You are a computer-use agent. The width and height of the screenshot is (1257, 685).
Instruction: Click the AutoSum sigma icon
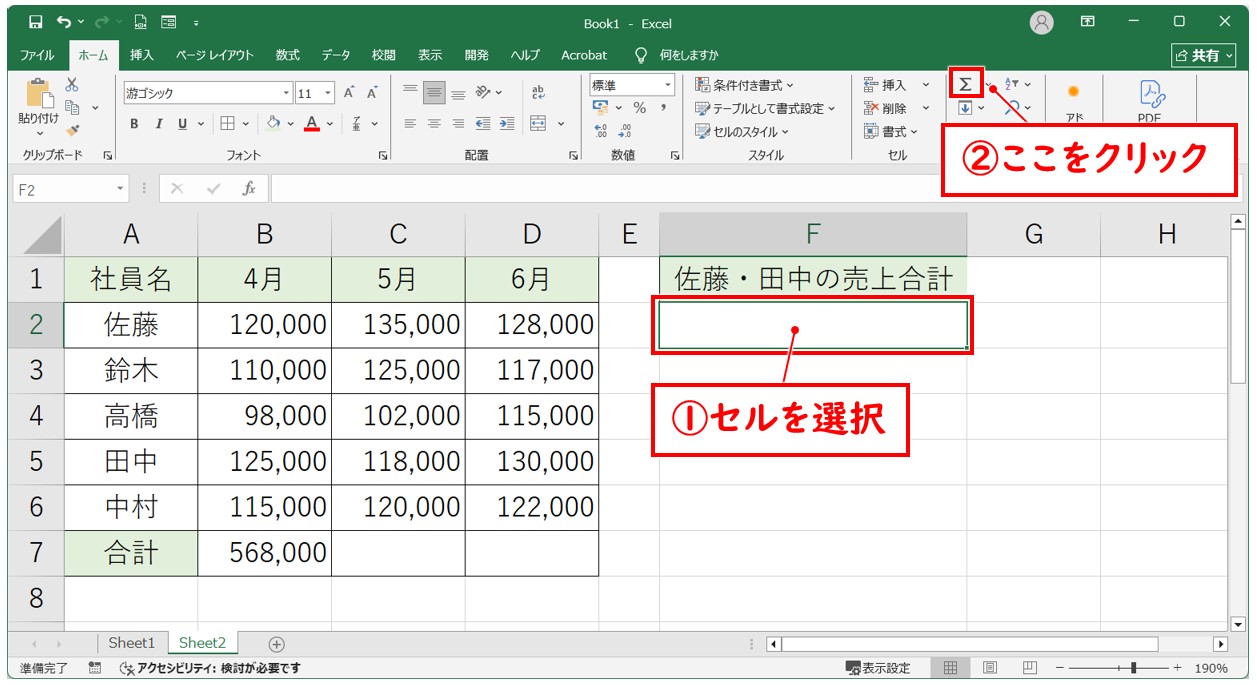pyautogui.click(x=965, y=85)
